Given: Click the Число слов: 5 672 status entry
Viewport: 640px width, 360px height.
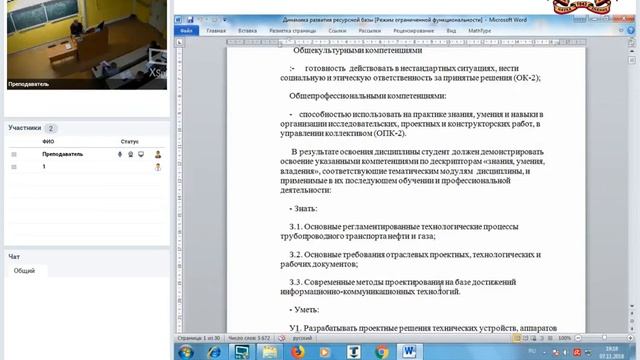Looking at the screenshot, I should pos(249,338).
